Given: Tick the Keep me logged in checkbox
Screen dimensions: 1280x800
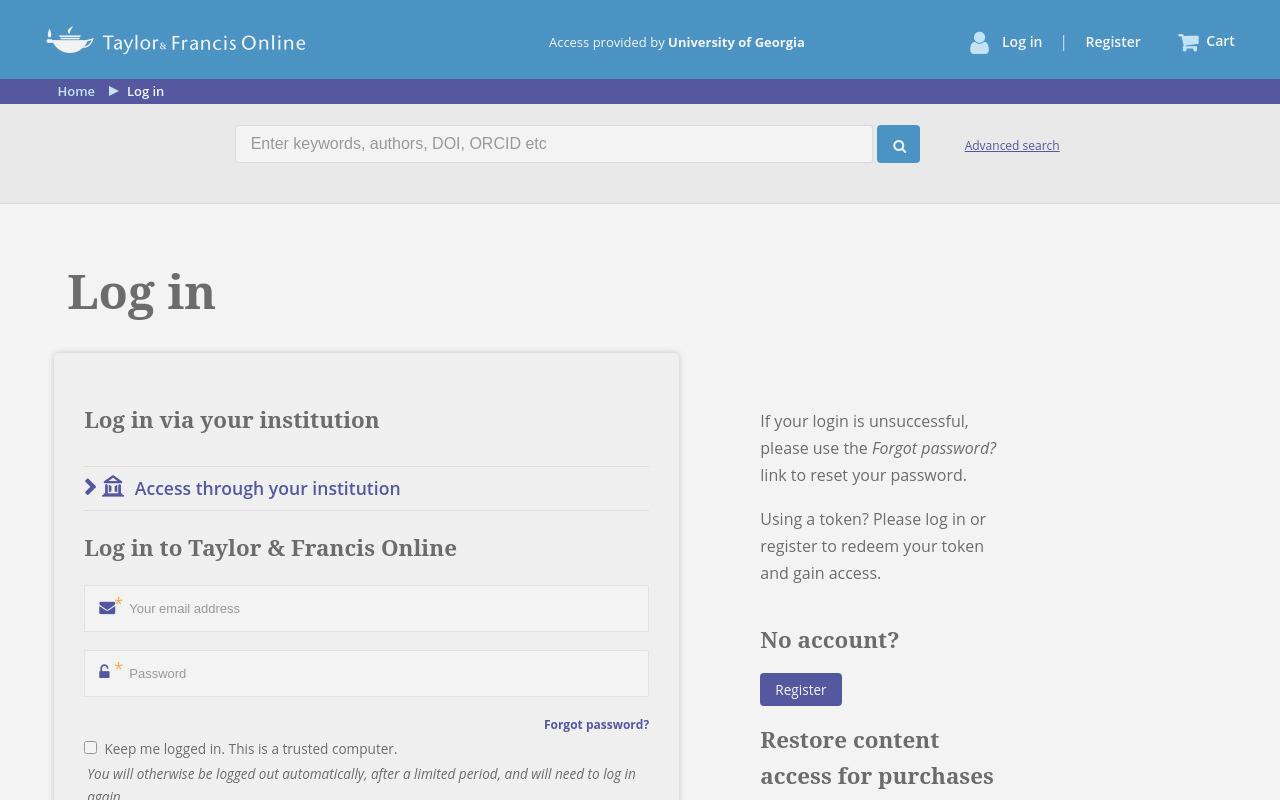Looking at the screenshot, I should point(90,747).
